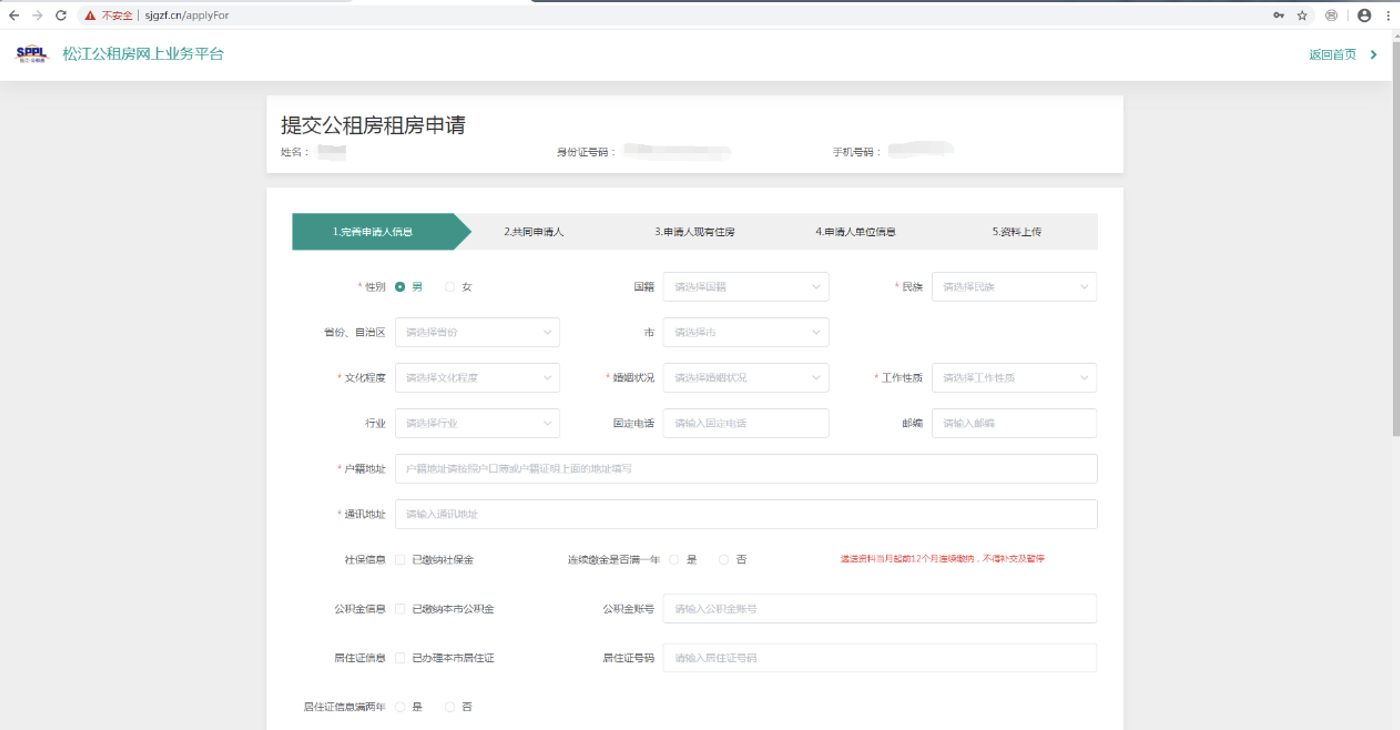Image resolution: width=1400 pixels, height=730 pixels.
Task: Click the insecure site warning icon
Action: [90, 16]
